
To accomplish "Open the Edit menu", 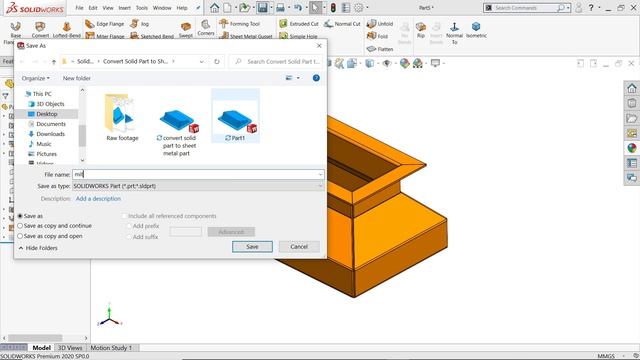I will [93, 8].
